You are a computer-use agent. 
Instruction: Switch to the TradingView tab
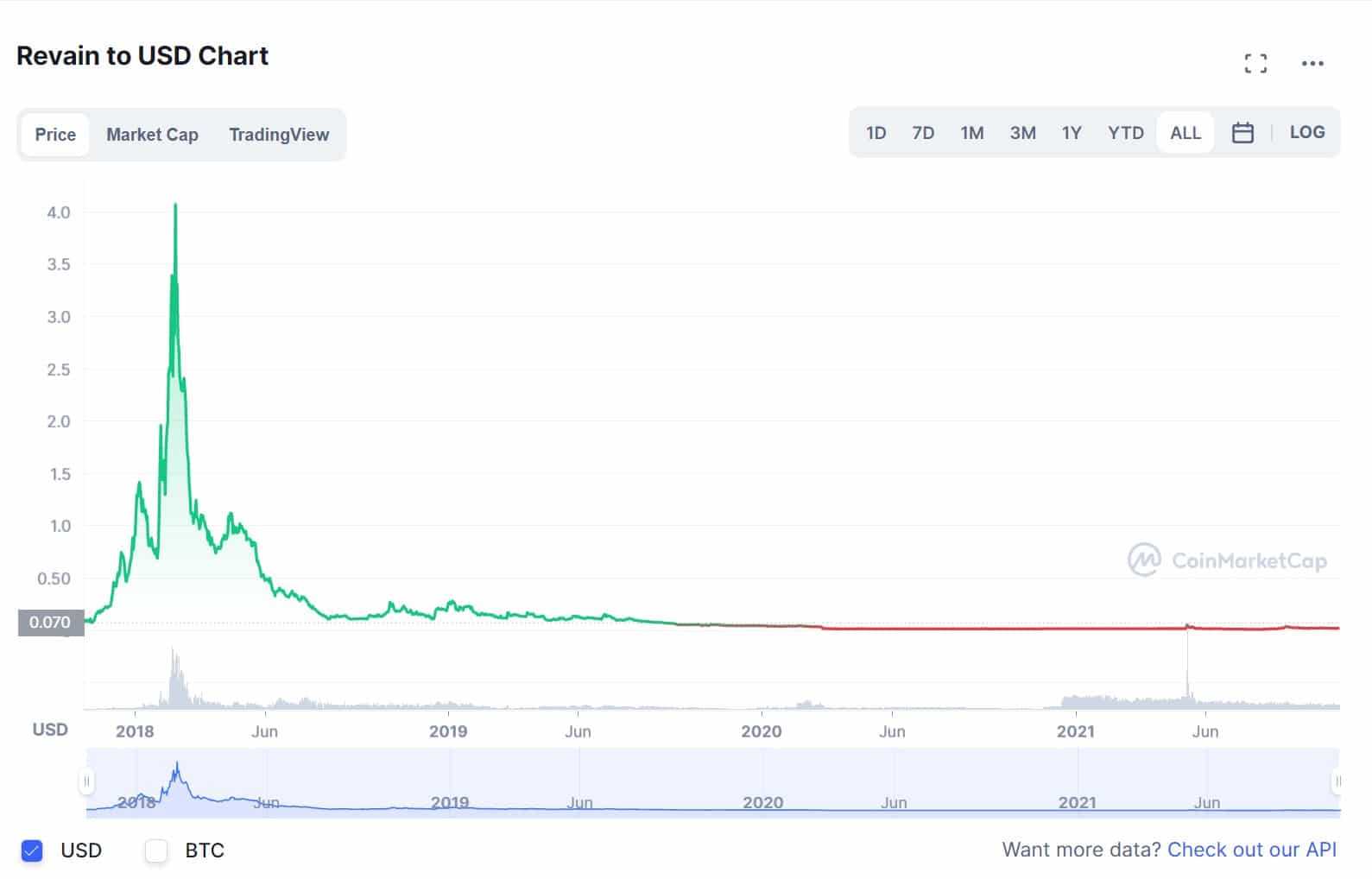point(279,135)
